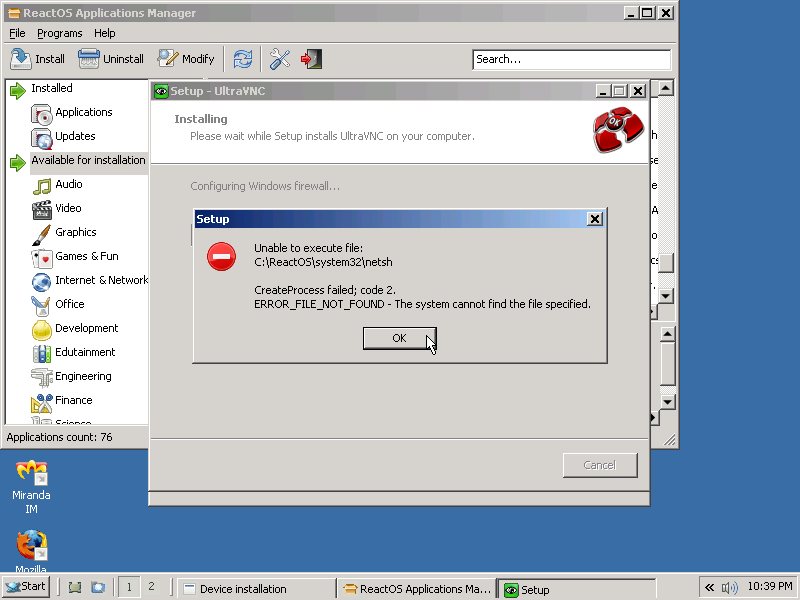
Task: Click the Exit door icon in toolbar
Action: tap(311, 59)
